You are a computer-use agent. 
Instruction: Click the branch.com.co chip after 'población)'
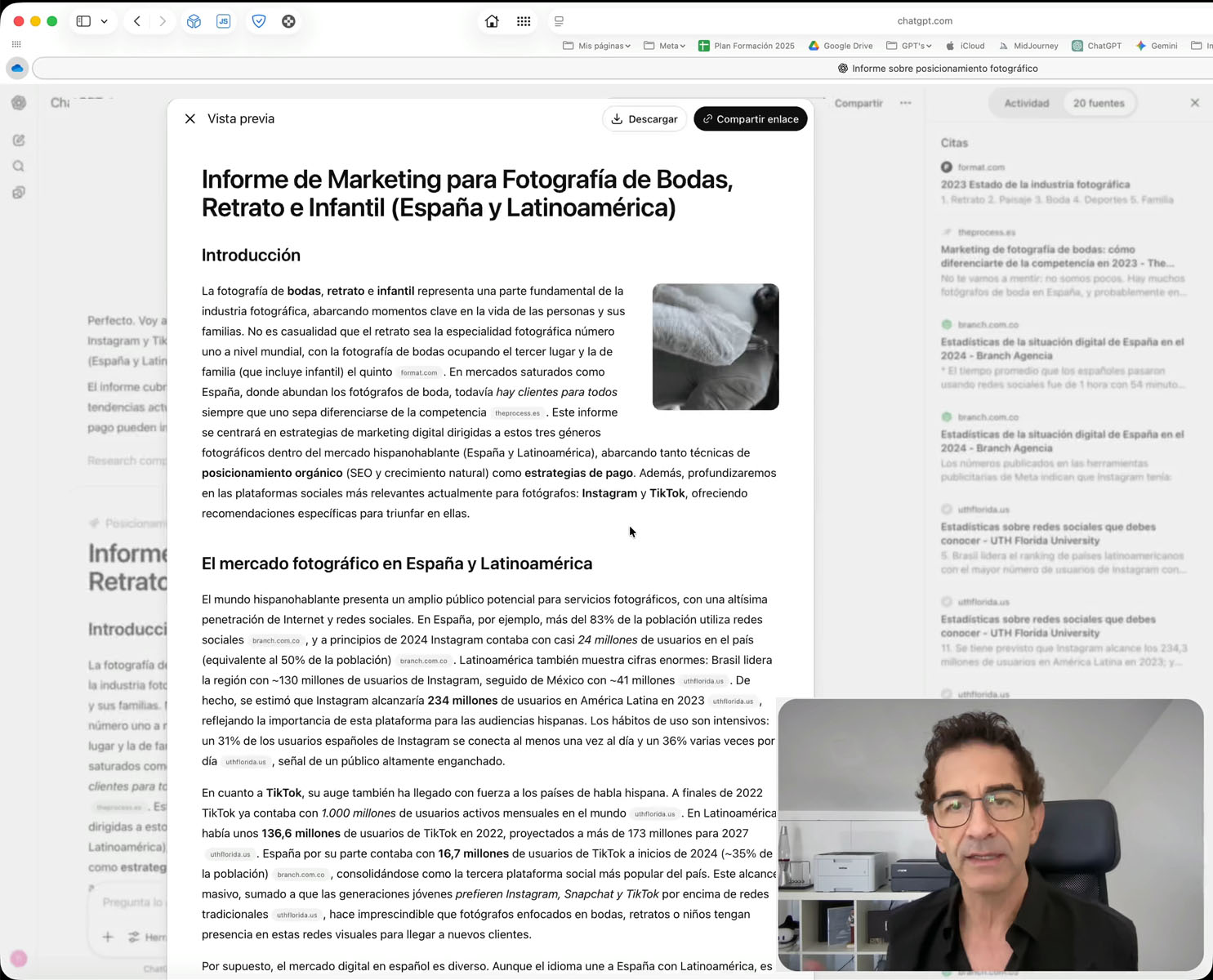(424, 661)
